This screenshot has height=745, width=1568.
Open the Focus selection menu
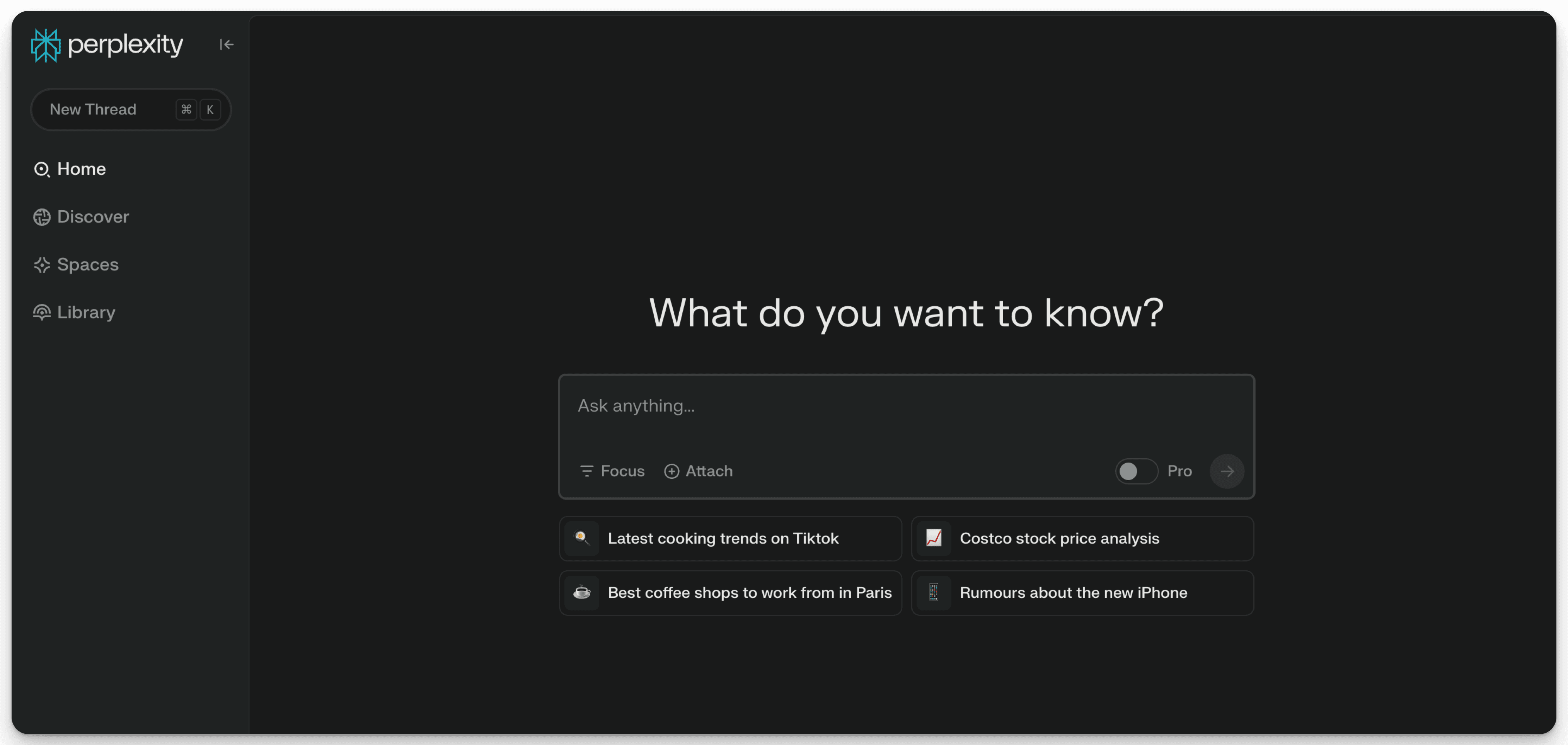coord(612,471)
